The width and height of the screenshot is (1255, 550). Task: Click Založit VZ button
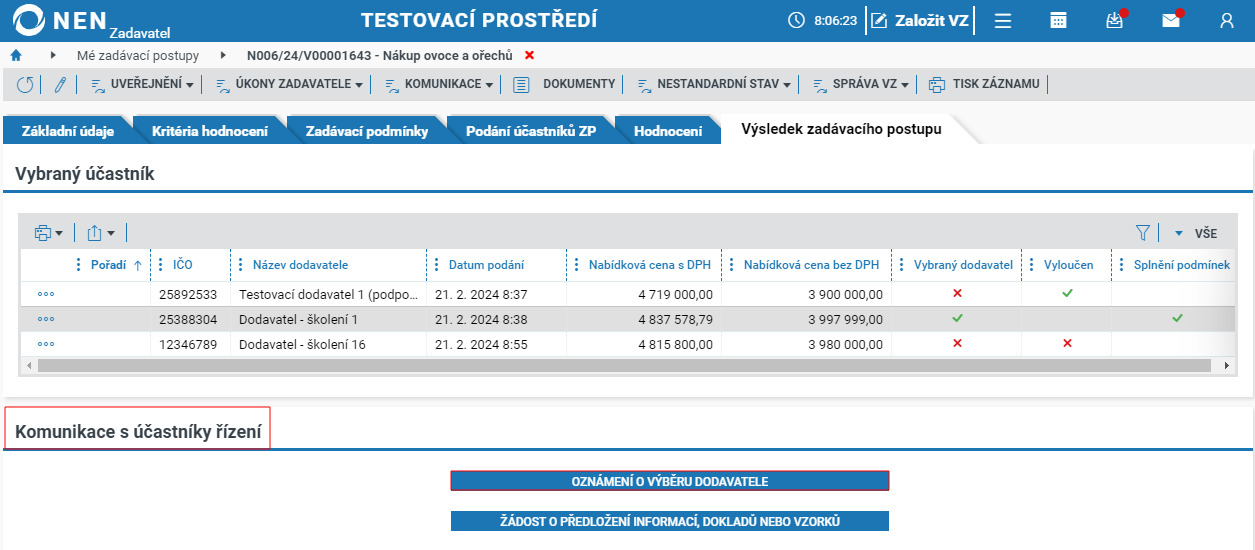click(919, 20)
